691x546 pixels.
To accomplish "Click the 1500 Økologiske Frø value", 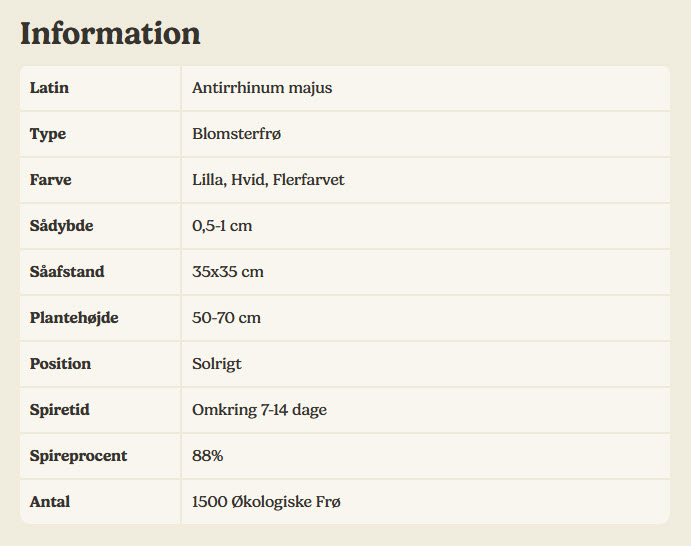I will coord(266,502).
